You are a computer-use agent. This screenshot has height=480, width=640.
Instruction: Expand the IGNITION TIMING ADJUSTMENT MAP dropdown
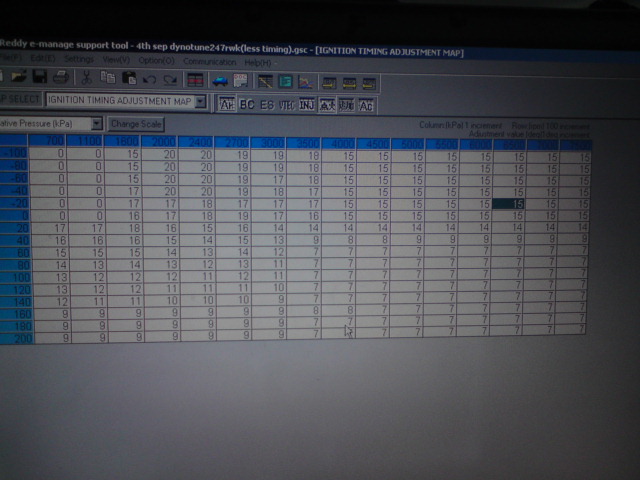pyautogui.click(x=201, y=102)
